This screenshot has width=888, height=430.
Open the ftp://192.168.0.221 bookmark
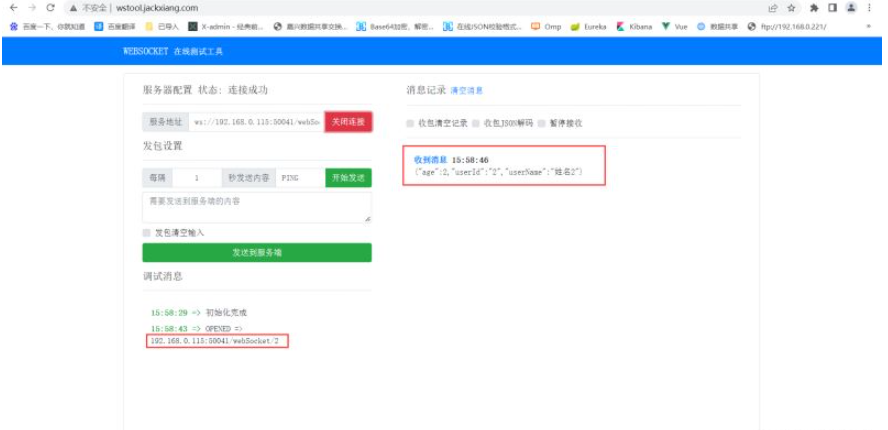coord(787,27)
